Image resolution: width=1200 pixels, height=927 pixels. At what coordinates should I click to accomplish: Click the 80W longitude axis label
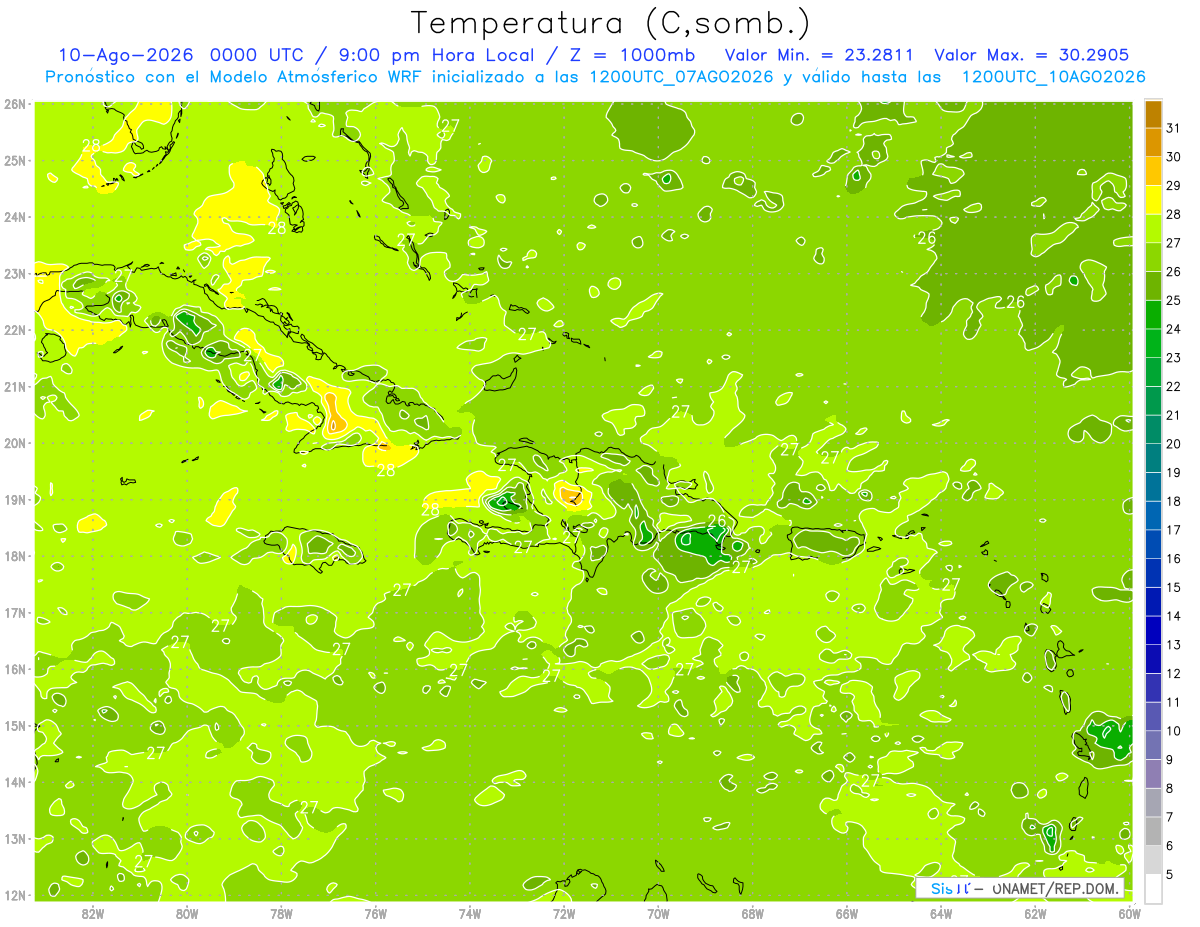click(187, 913)
